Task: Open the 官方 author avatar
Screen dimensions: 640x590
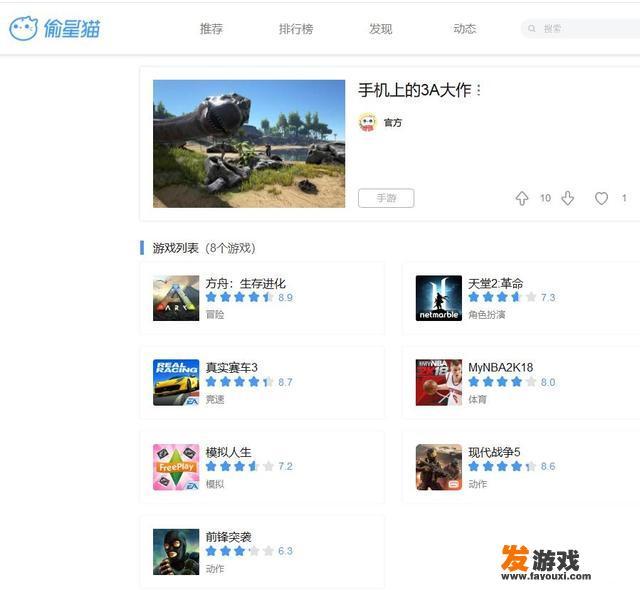Action: (x=367, y=122)
